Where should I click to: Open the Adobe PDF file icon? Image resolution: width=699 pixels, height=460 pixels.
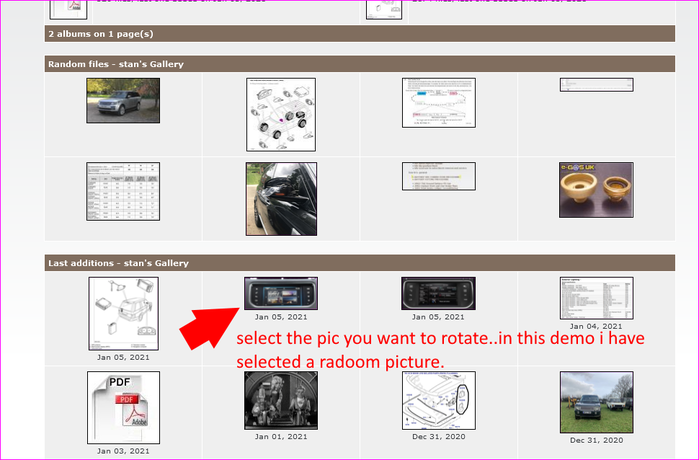[123, 407]
